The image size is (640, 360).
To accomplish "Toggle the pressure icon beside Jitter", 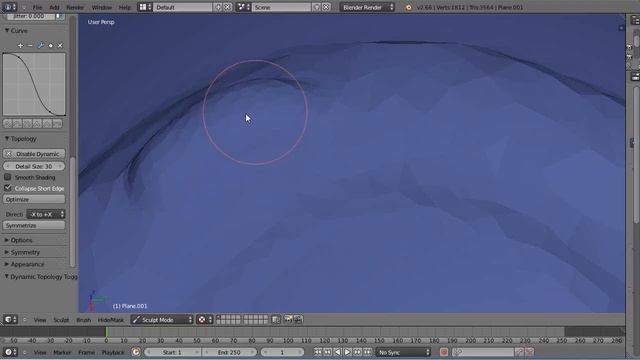I will [60, 16].
